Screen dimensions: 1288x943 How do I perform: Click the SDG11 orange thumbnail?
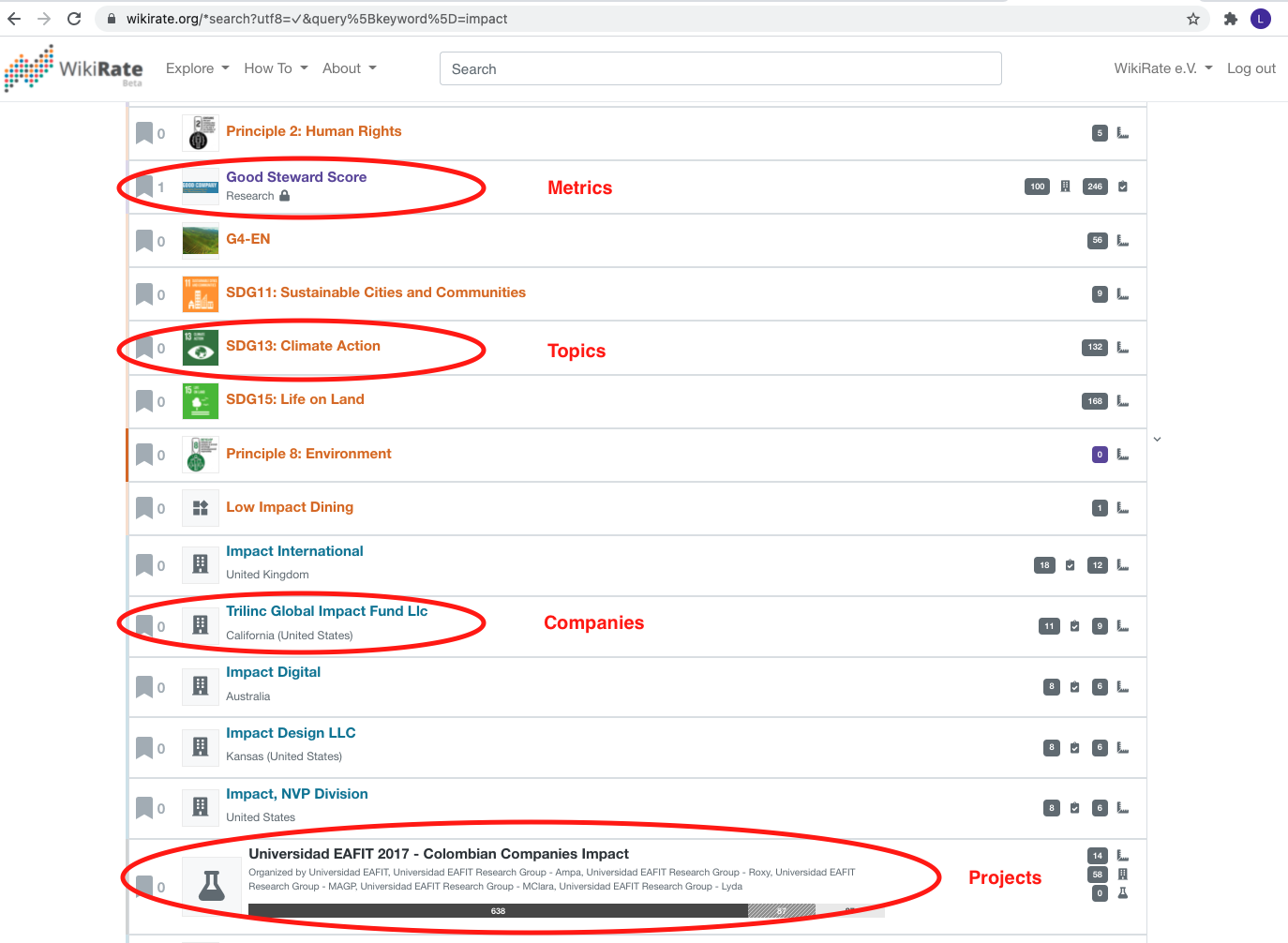[x=200, y=294]
